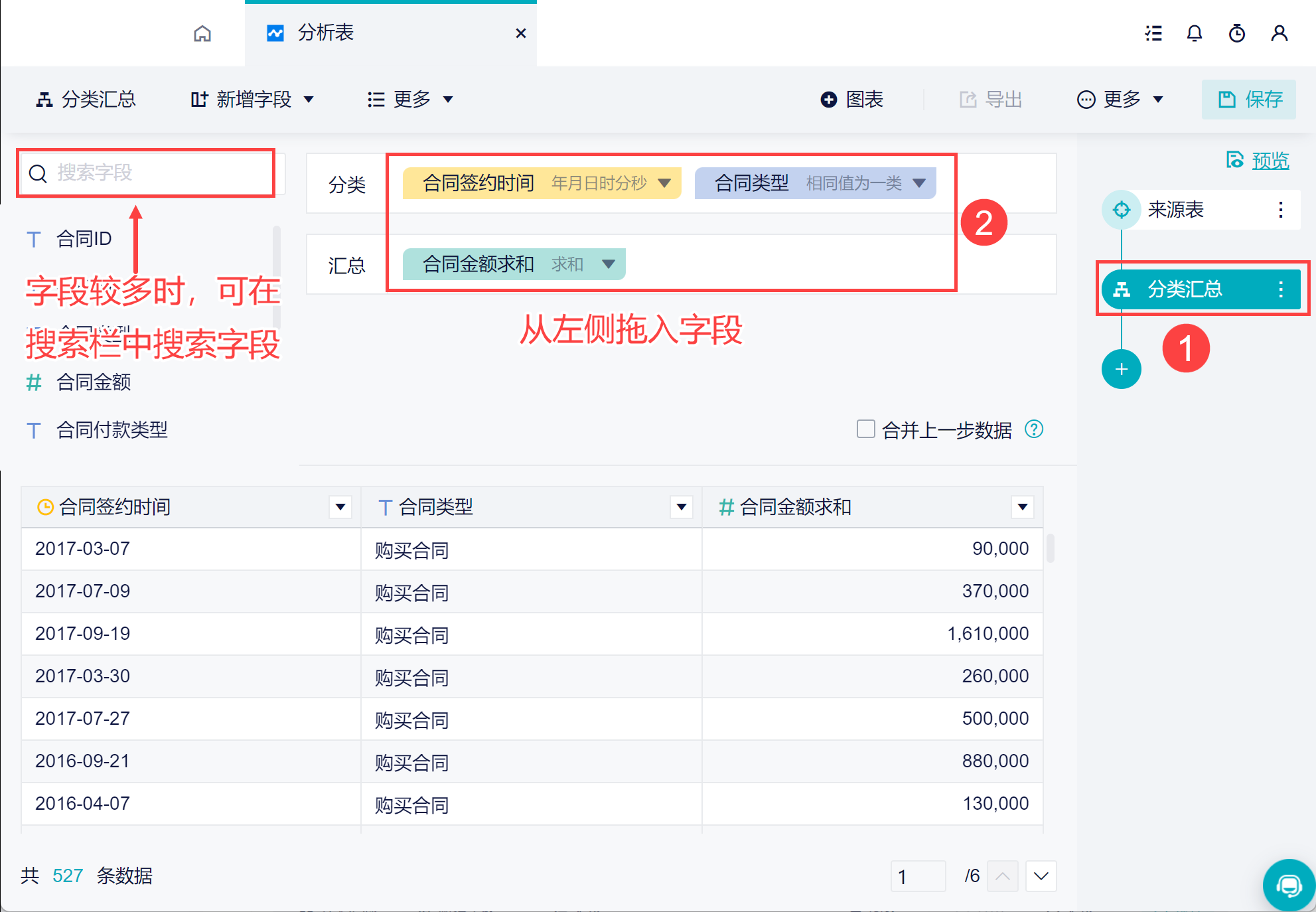This screenshot has height=912, width=1316.
Task: Open the customer service chat bubble
Action: tap(1289, 885)
